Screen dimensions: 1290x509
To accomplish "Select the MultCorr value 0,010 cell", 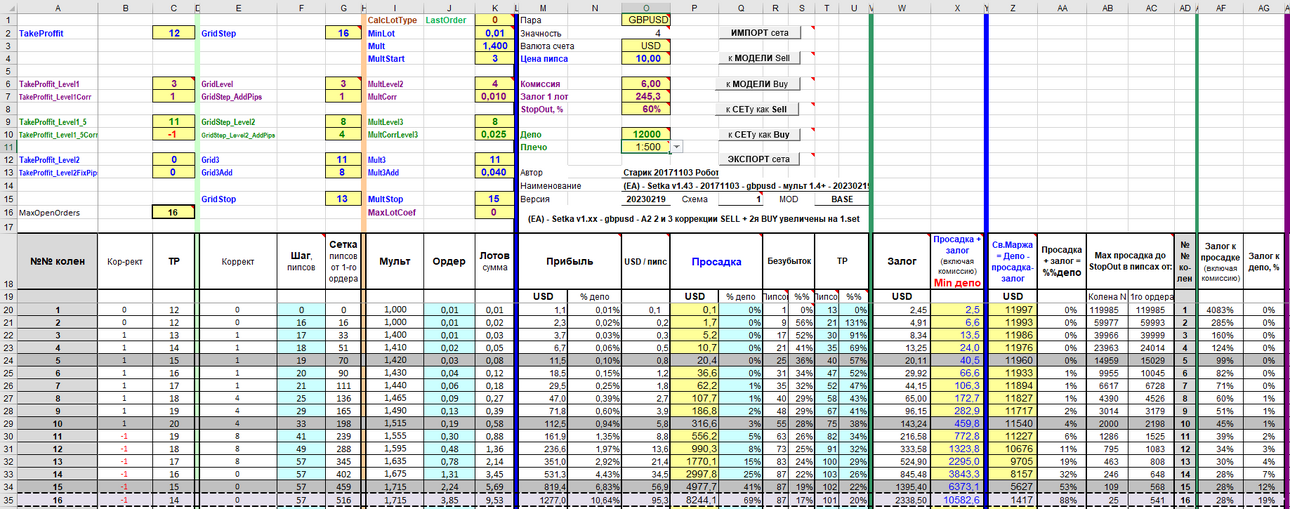I will [x=493, y=97].
